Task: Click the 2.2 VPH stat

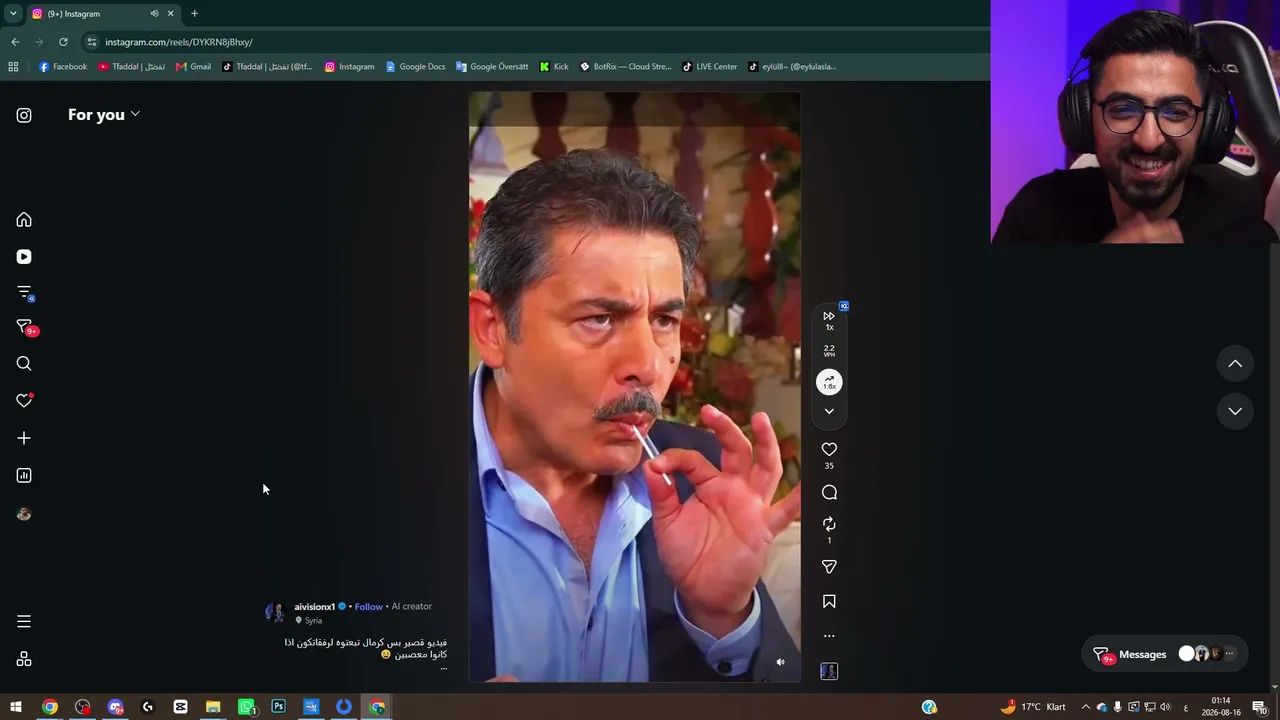Action: (829, 351)
